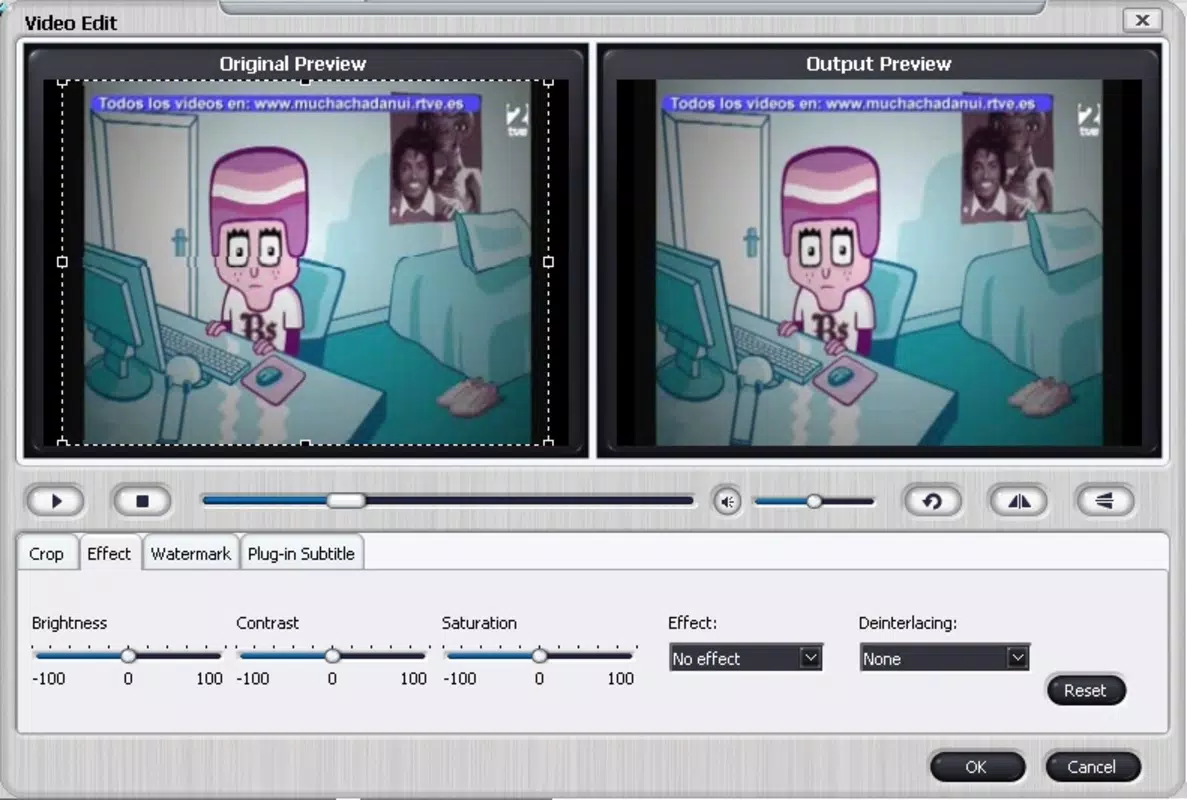The height and width of the screenshot is (800, 1187).
Task: Start playback with the play button
Action: tap(55, 501)
